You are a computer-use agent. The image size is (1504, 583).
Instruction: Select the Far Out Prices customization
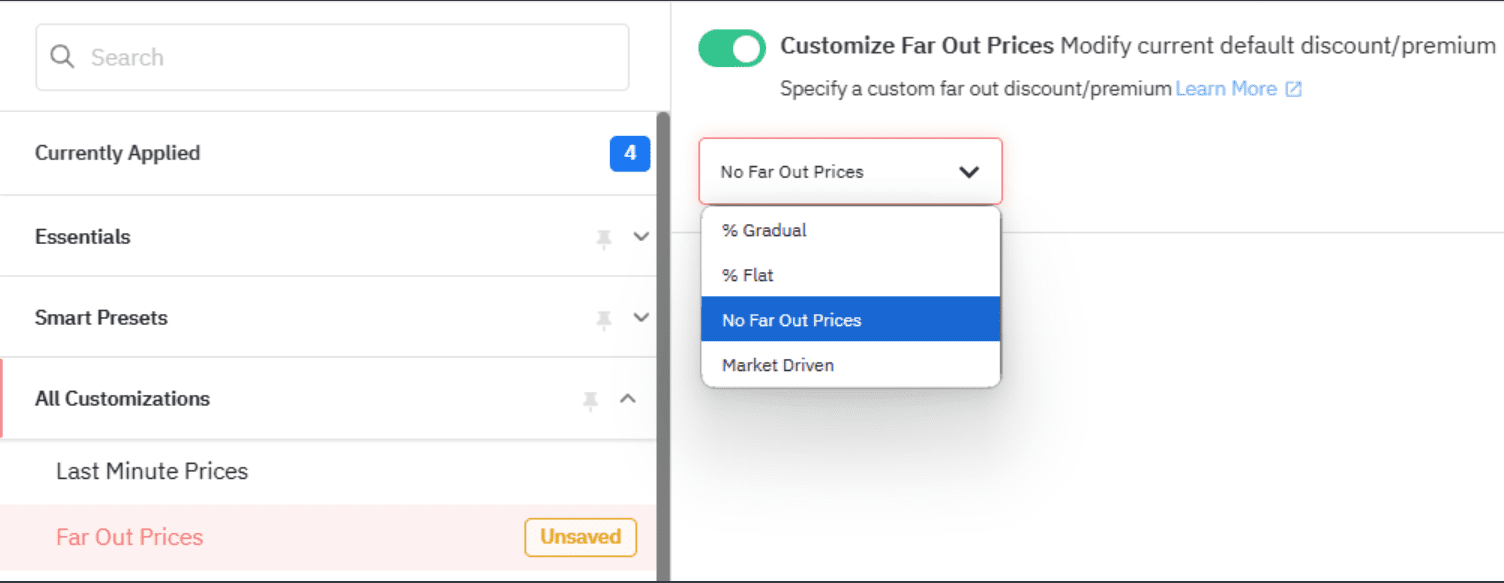pyautogui.click(x=129, y=537)
